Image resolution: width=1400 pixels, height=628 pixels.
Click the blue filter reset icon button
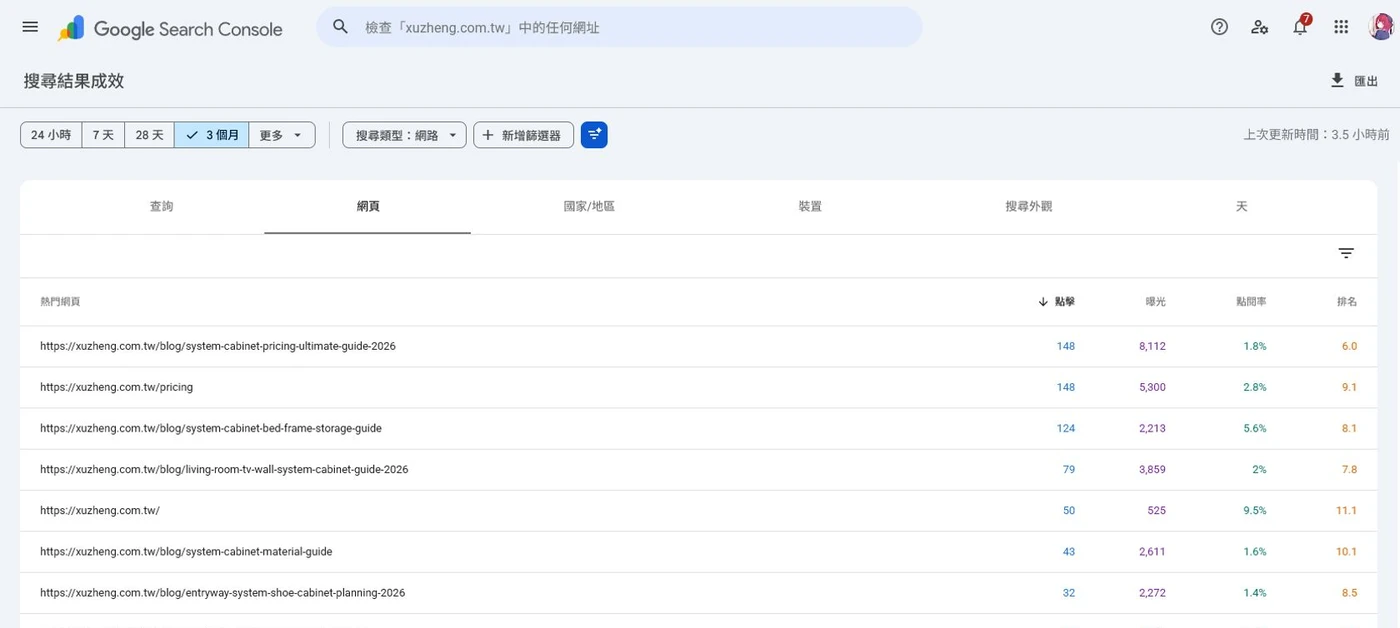tap(594, 135)
